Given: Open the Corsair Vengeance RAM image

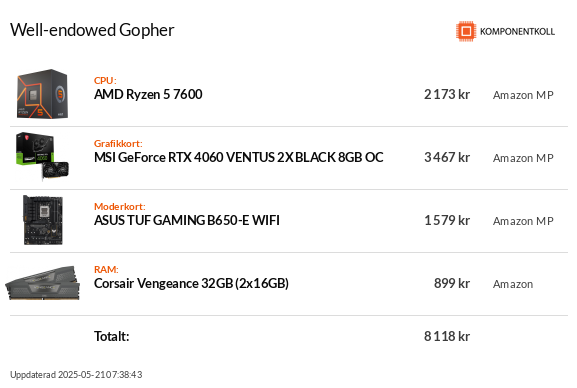Looking at the screenshot, I should click(42, 283).
